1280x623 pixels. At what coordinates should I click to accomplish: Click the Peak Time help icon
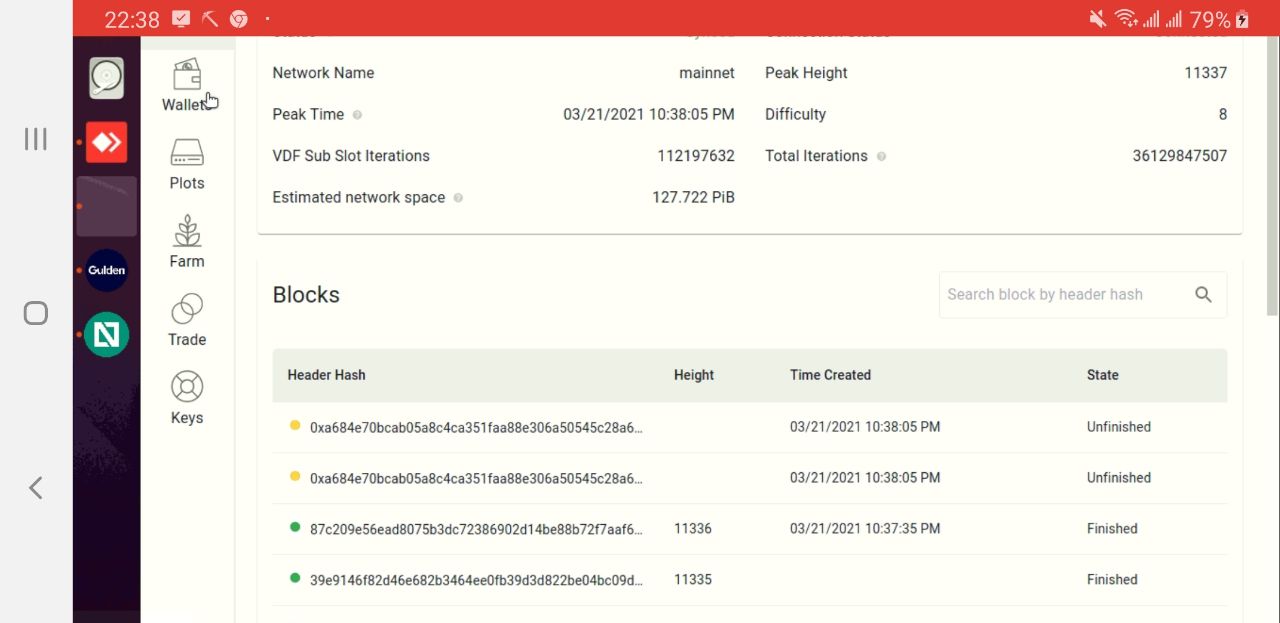click(357, 114)
